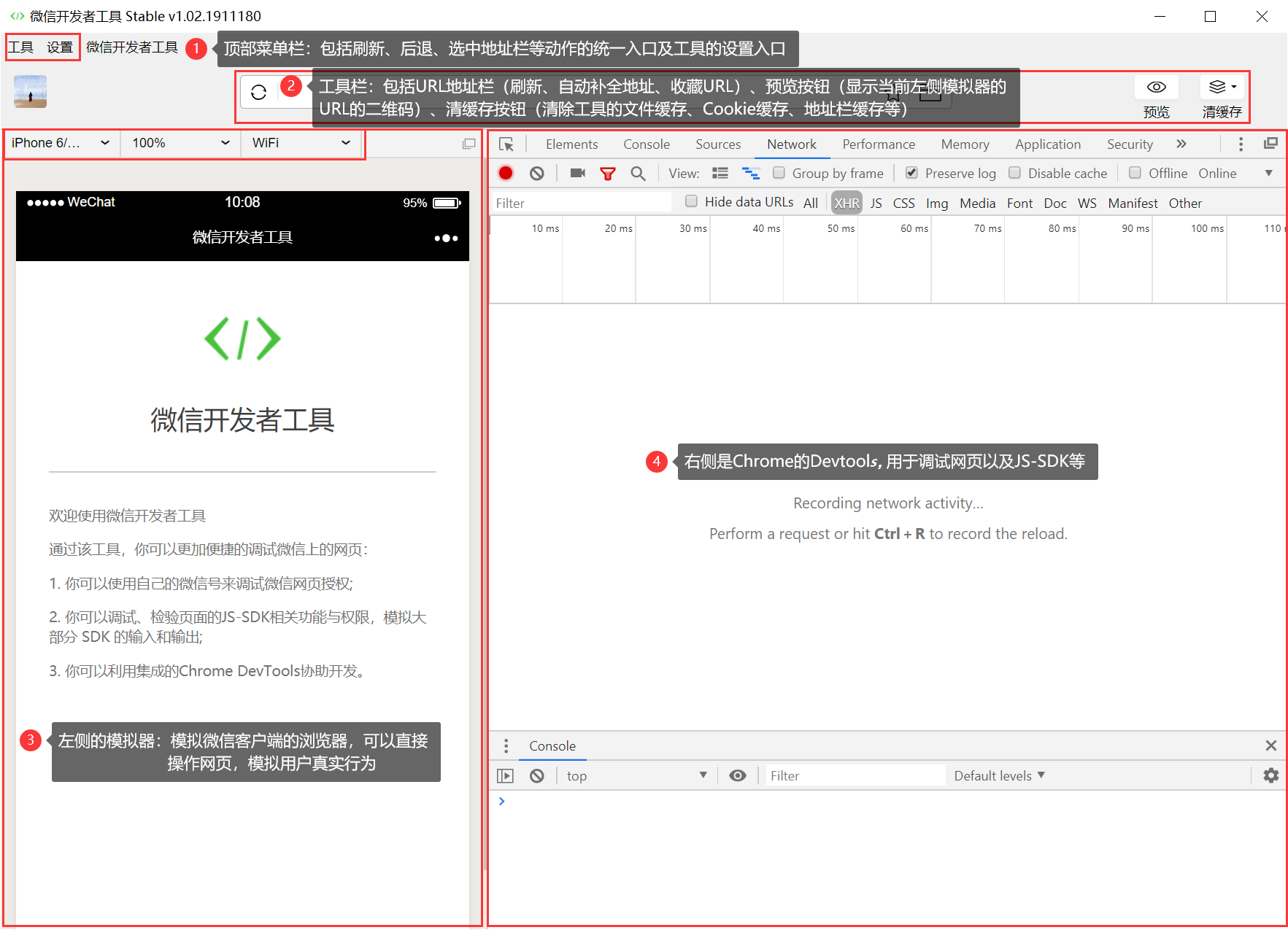This screenshot has height=930, width=1288.
Task: Click the red record network log button
Action: (506, 173)
